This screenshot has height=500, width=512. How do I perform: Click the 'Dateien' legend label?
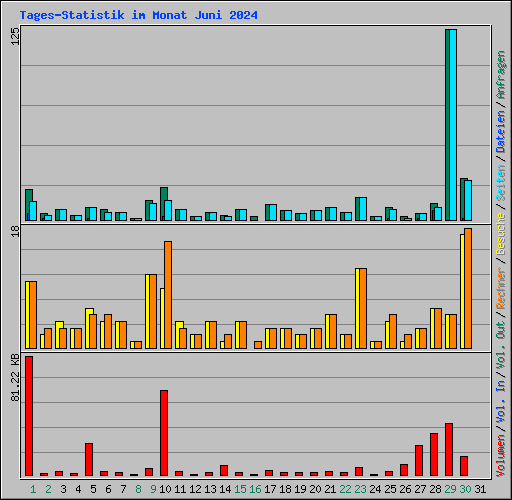coord(500,132)
